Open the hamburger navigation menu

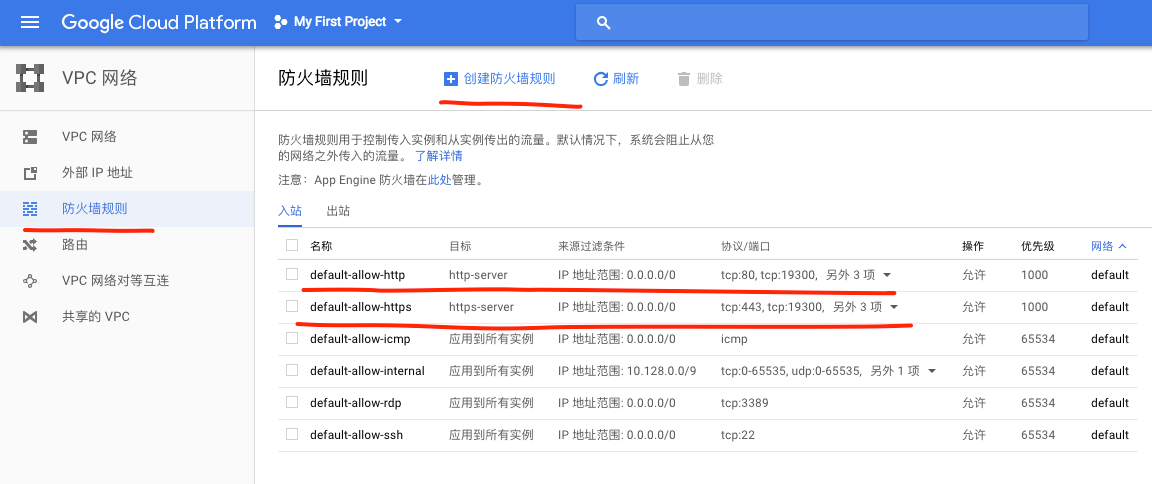click(29, 22)
